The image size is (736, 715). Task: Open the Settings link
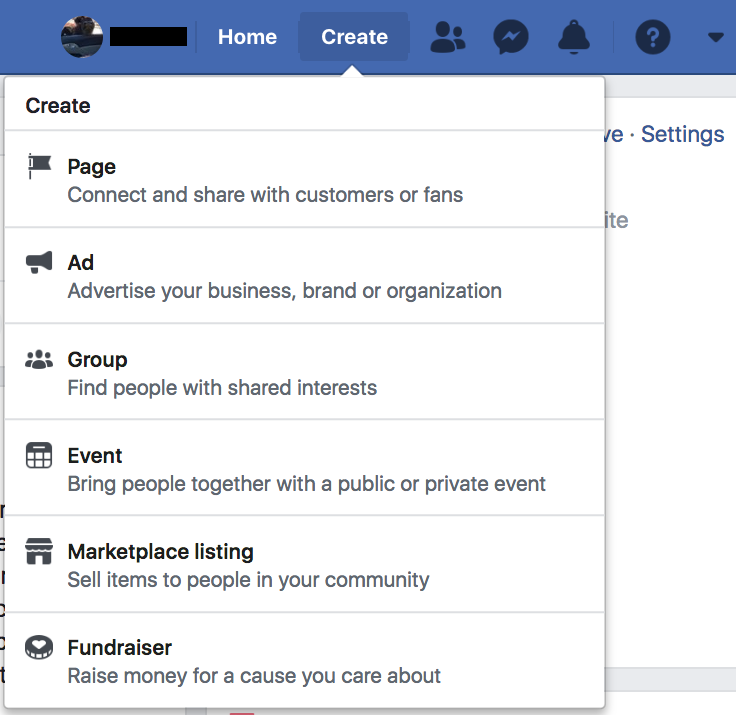[x=682, y=134]
